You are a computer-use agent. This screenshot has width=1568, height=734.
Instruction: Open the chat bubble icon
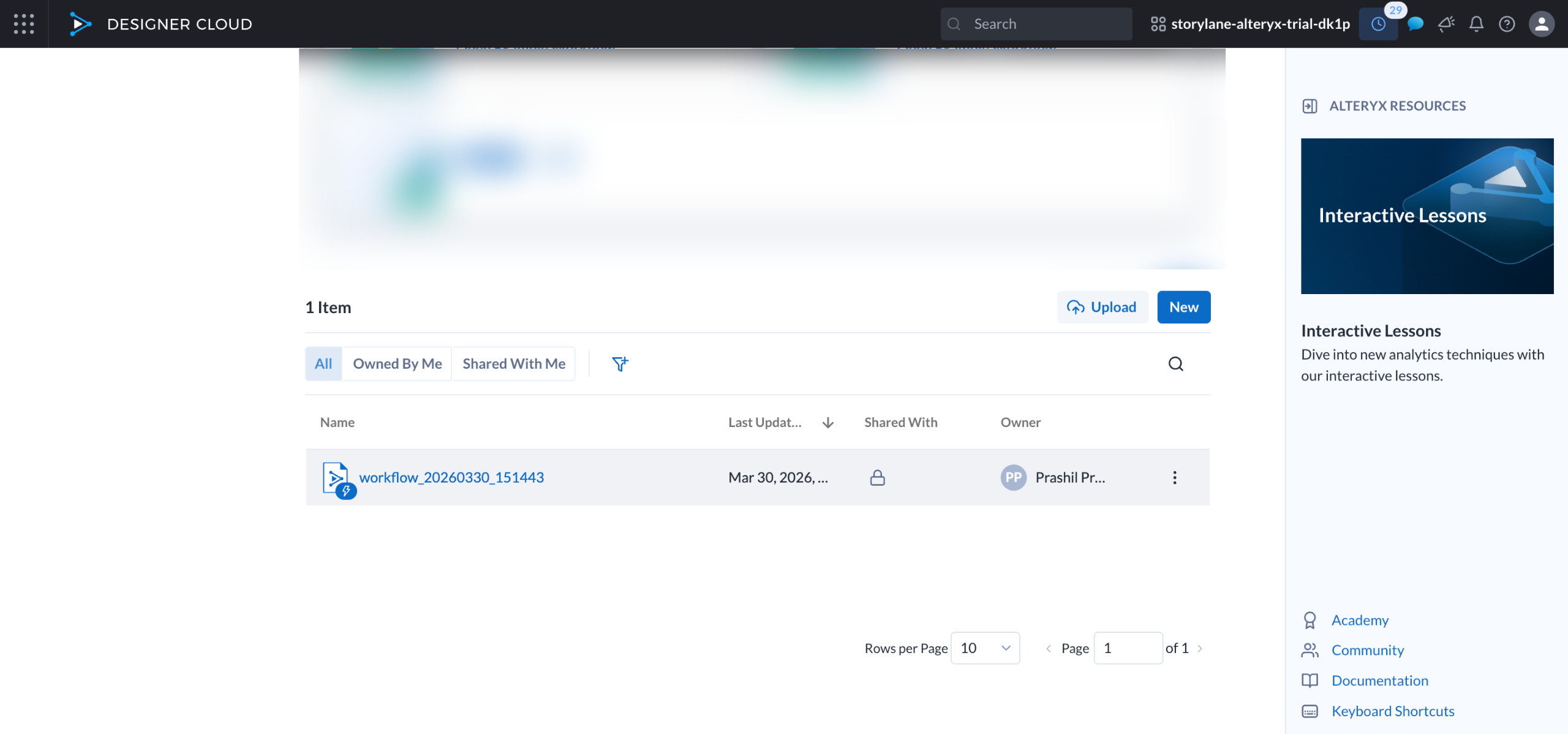coord(1415,24)
